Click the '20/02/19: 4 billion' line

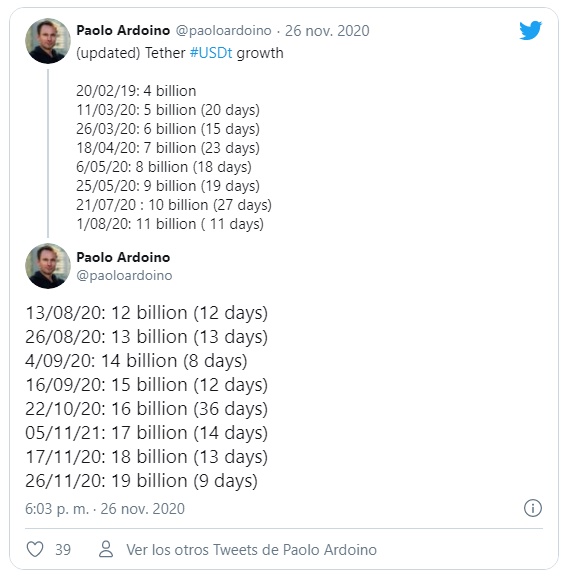point(136,91)
